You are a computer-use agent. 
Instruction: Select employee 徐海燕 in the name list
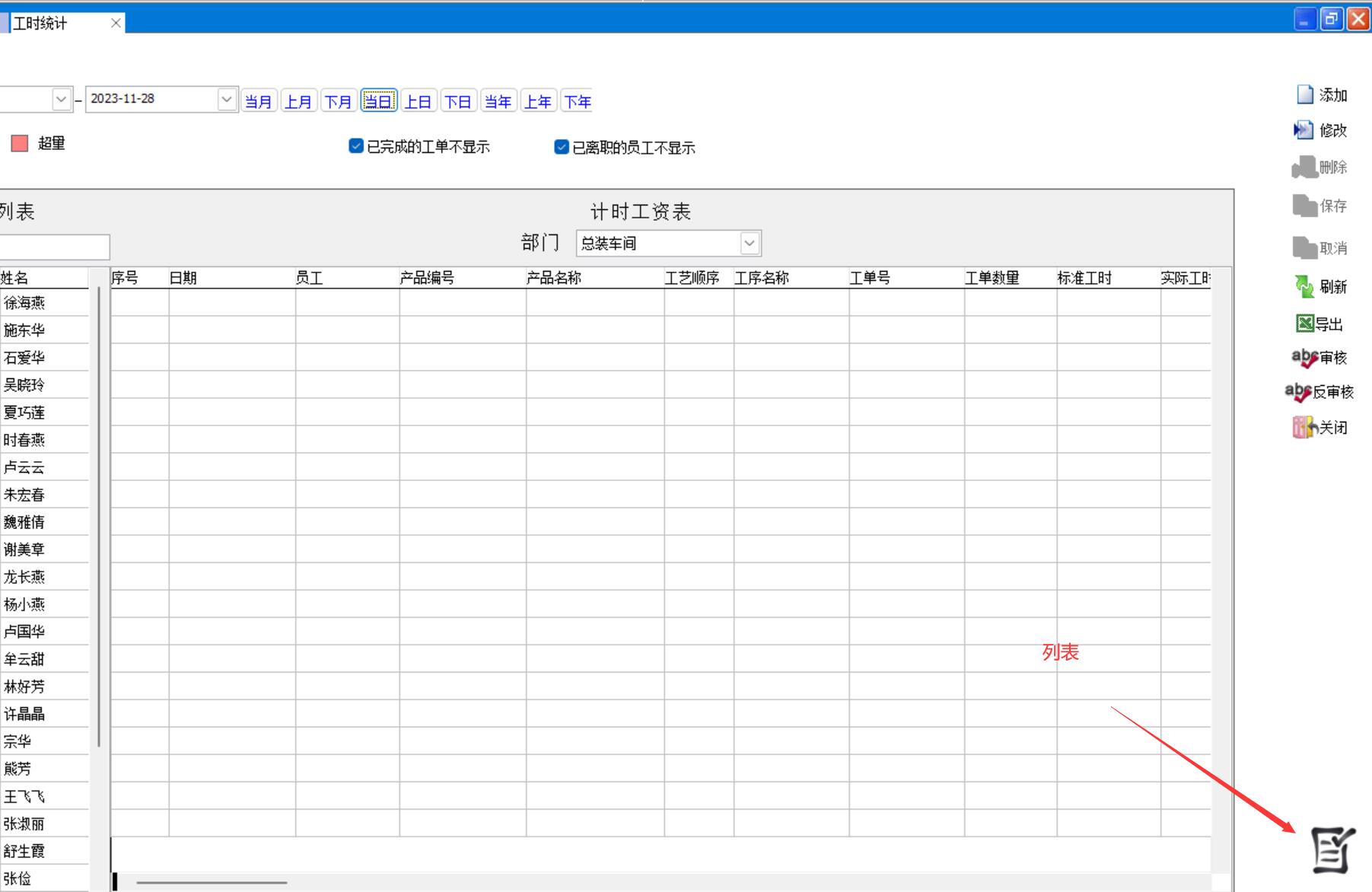point(25,303)
